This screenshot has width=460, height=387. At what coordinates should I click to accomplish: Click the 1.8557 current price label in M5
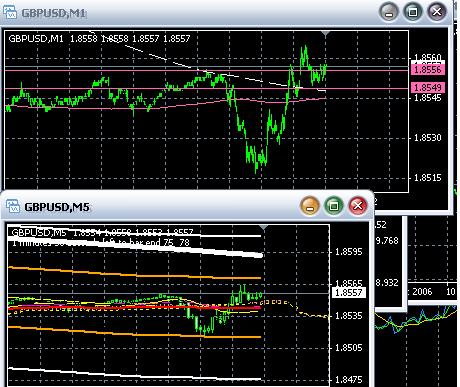[349, 293]
